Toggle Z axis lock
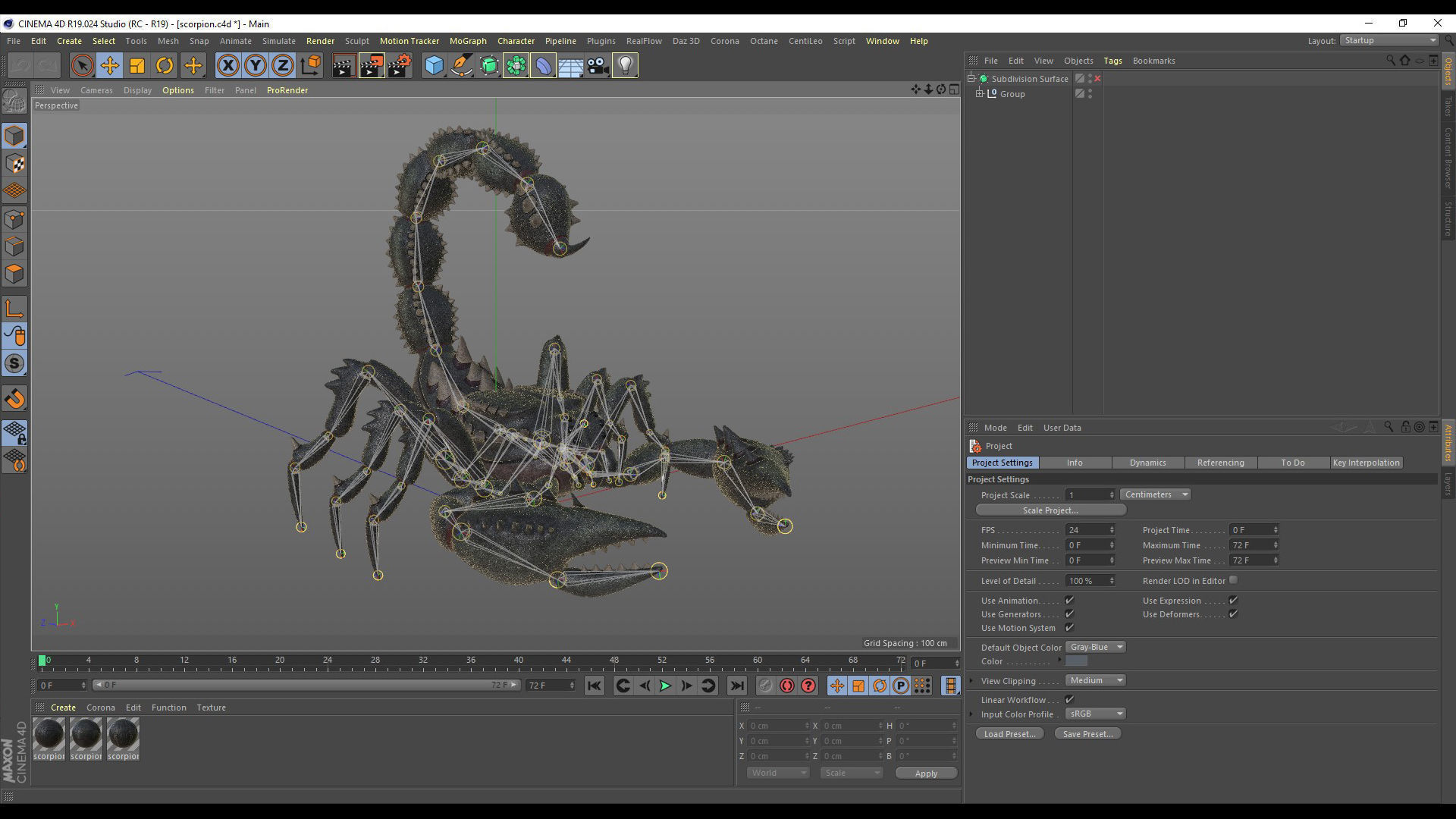The width and height of the screenshot is (1456, 819). tap(283, 66)
